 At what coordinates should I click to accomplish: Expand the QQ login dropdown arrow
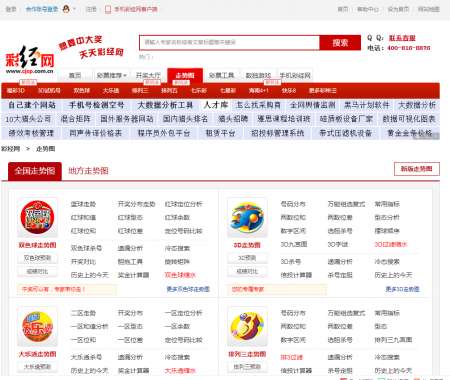pos(74,9)
